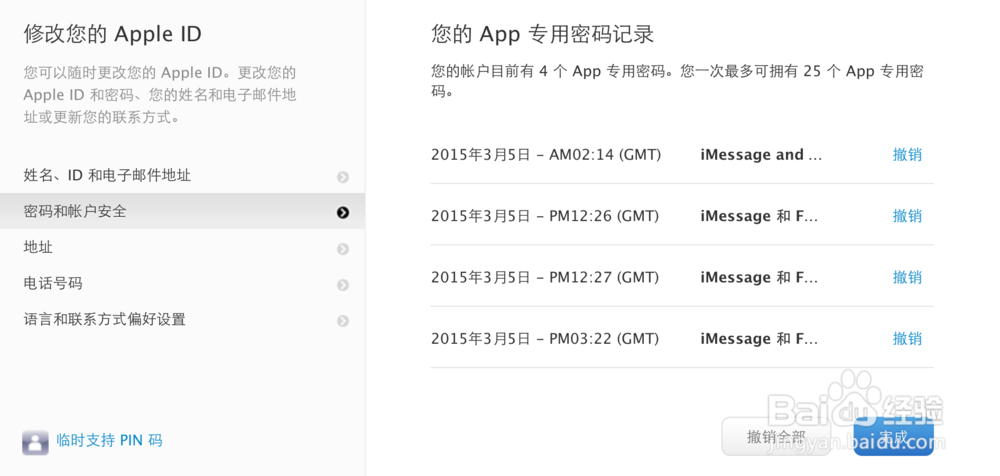The width and height of the screenshot is (1000, 476).
Task: Click arrow icon beside 语言和联系方式偏好设置
Action: (343, 320)
